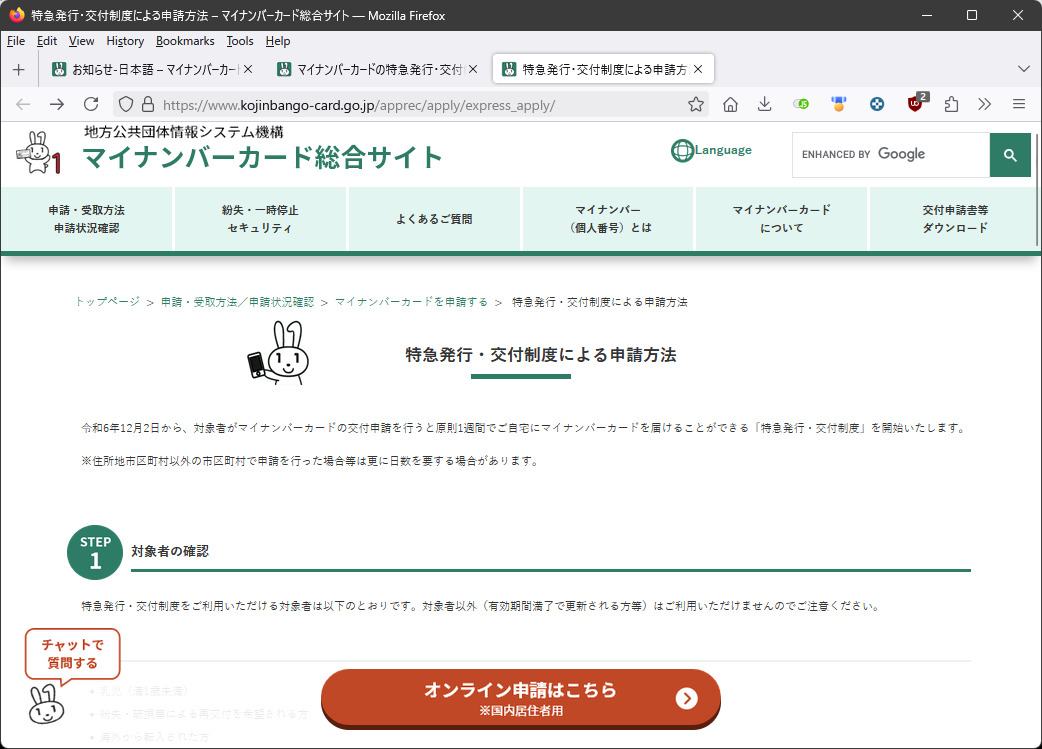Switch to the お知らせ-日本語 tab
The height and width of the screenshot is (749, 1042).
[145, 69]
